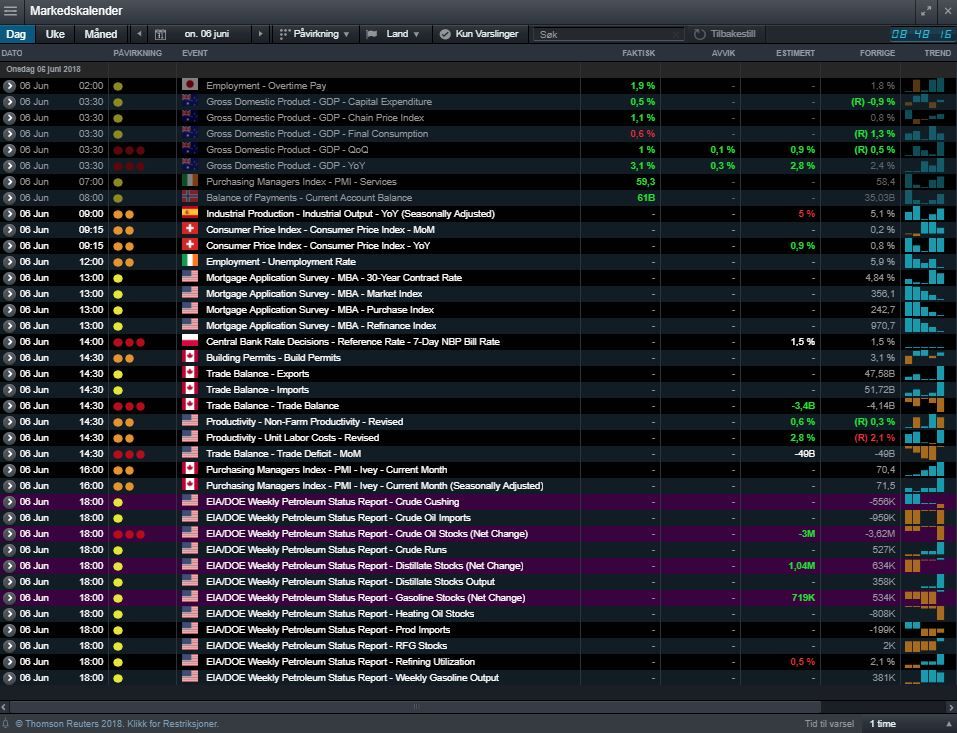Screen dimensions: 957x733
Task: Expand the Unit Labor Costs Revised row
Action: pos(9,438)
